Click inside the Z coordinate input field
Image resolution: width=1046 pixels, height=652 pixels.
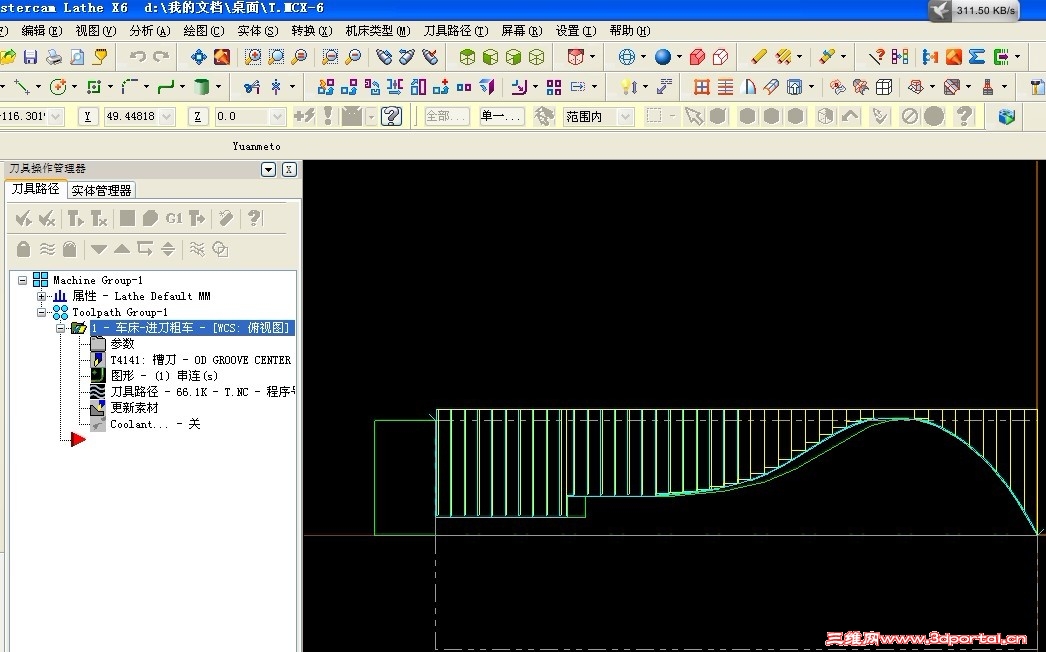(x=239, y=117)
